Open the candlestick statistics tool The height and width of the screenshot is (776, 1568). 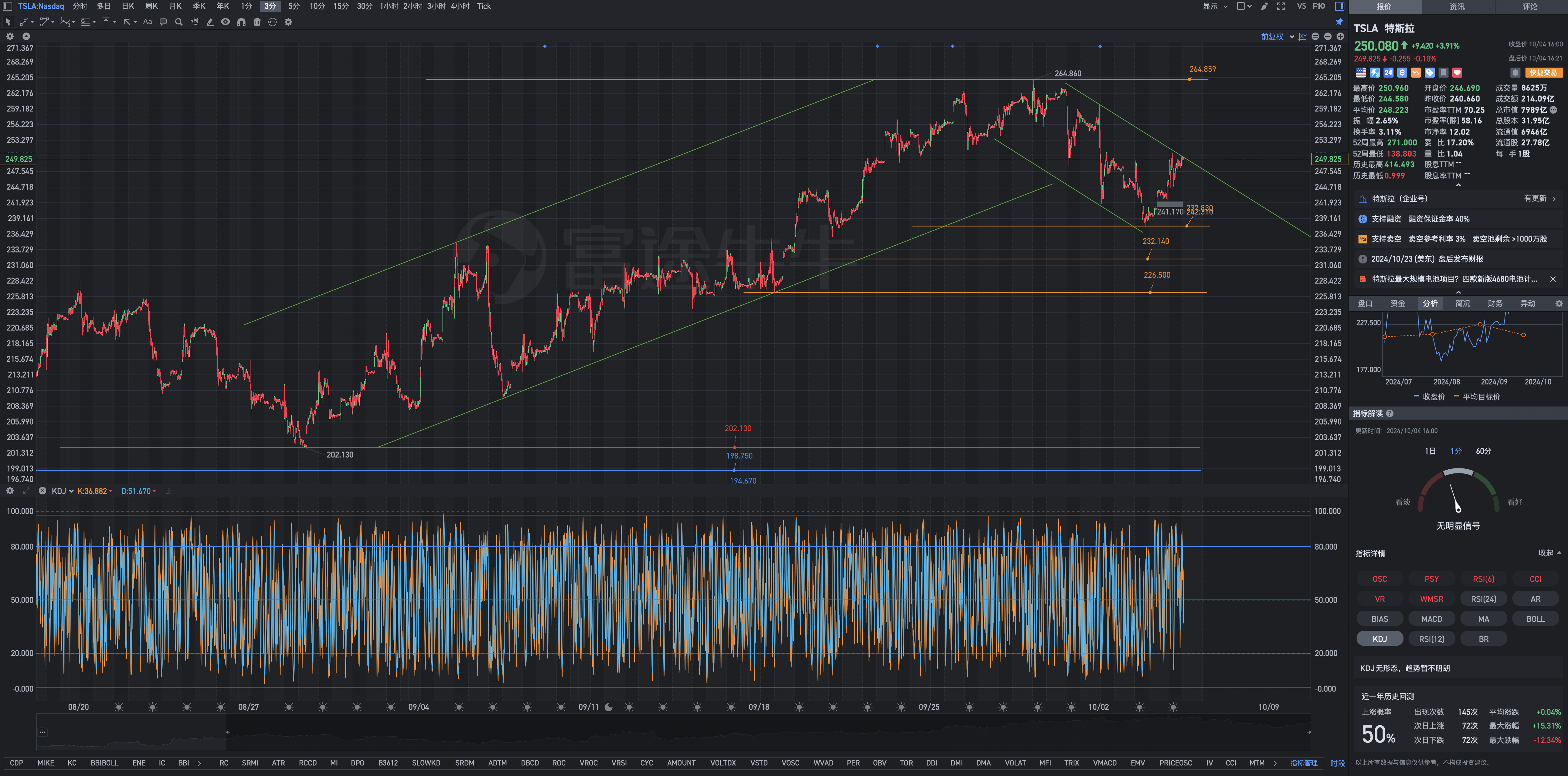[195, 22]
